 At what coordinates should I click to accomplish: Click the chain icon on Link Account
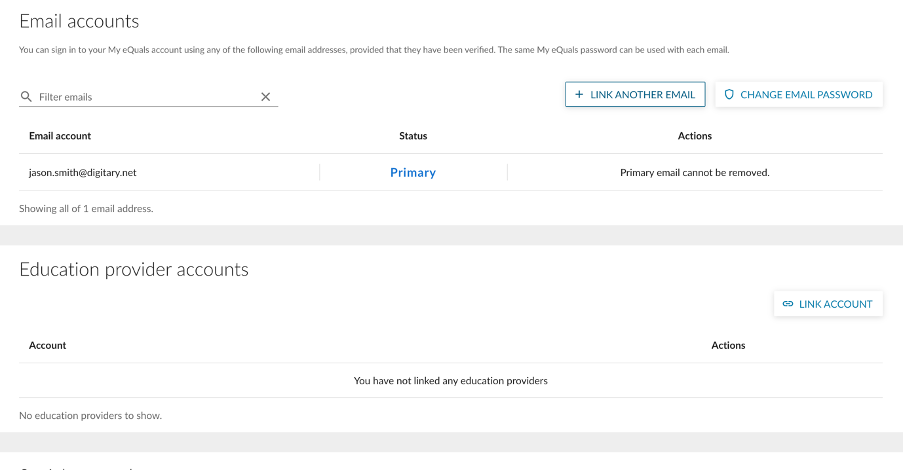[x=788, y=304]
